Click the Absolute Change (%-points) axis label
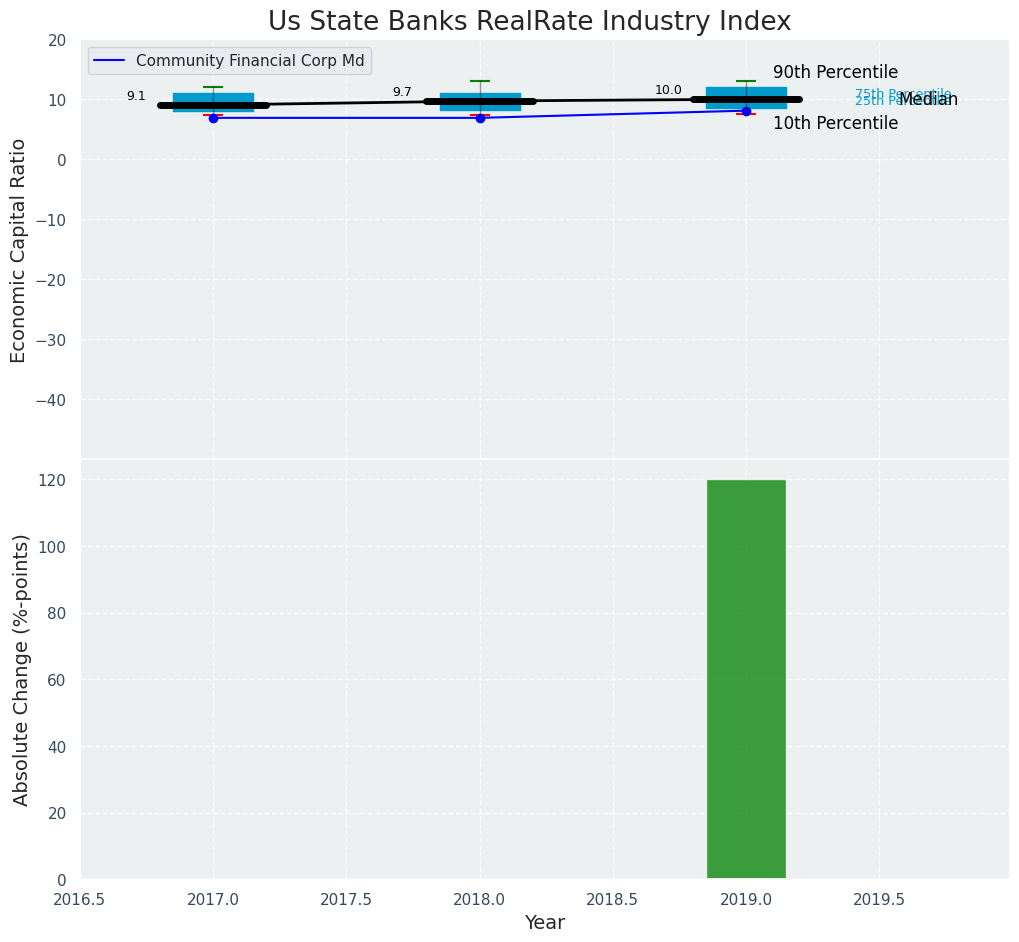 pos(21,669)
